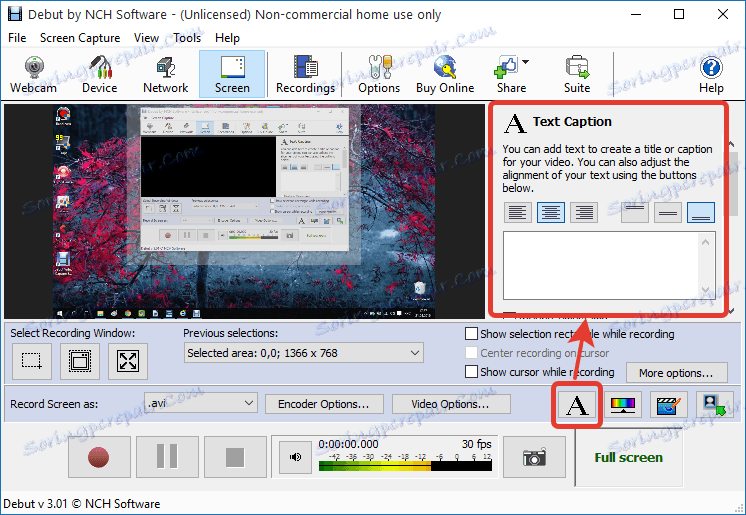
Task: Select the Webcam capture source
Action: (x=33, y=75)
